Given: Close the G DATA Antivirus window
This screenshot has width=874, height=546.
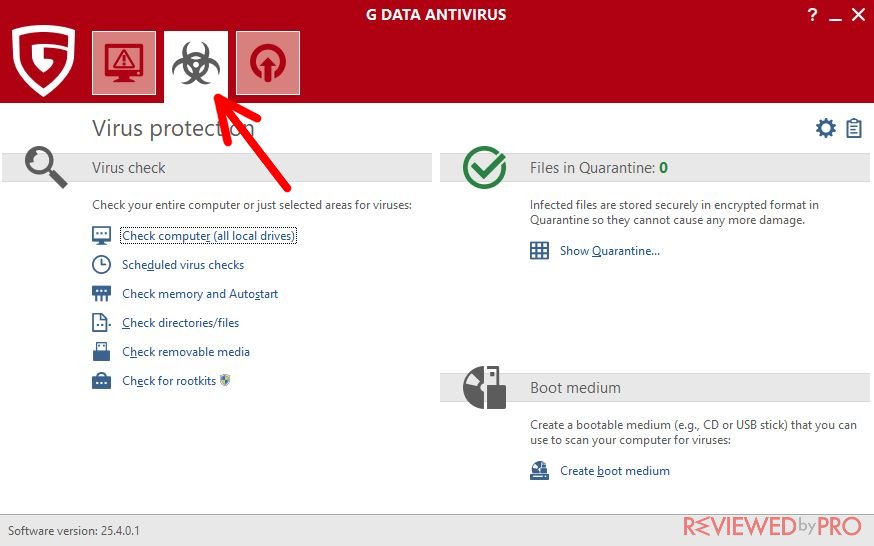Looking at the screenshot, I should (x=858, y=14).
